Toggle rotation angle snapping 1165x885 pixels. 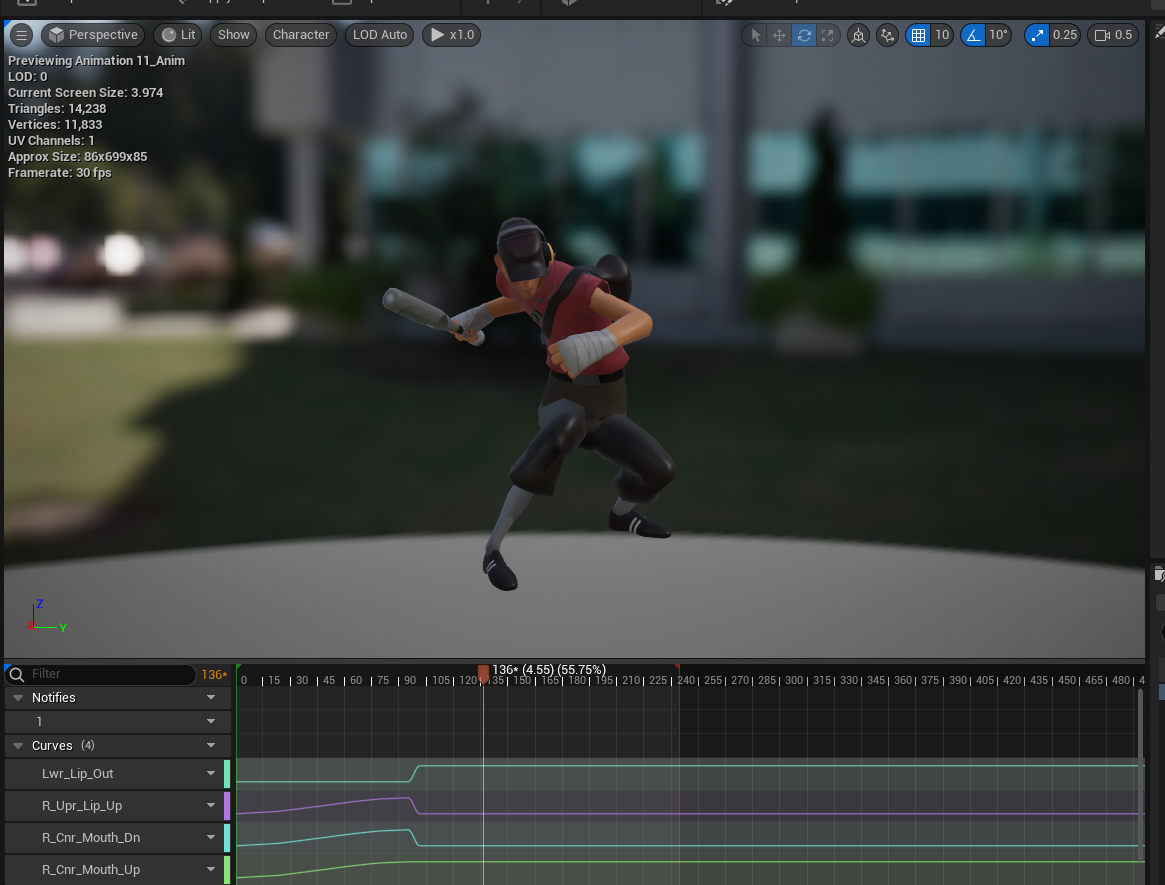pyautogui.click(x=973, y=35)
